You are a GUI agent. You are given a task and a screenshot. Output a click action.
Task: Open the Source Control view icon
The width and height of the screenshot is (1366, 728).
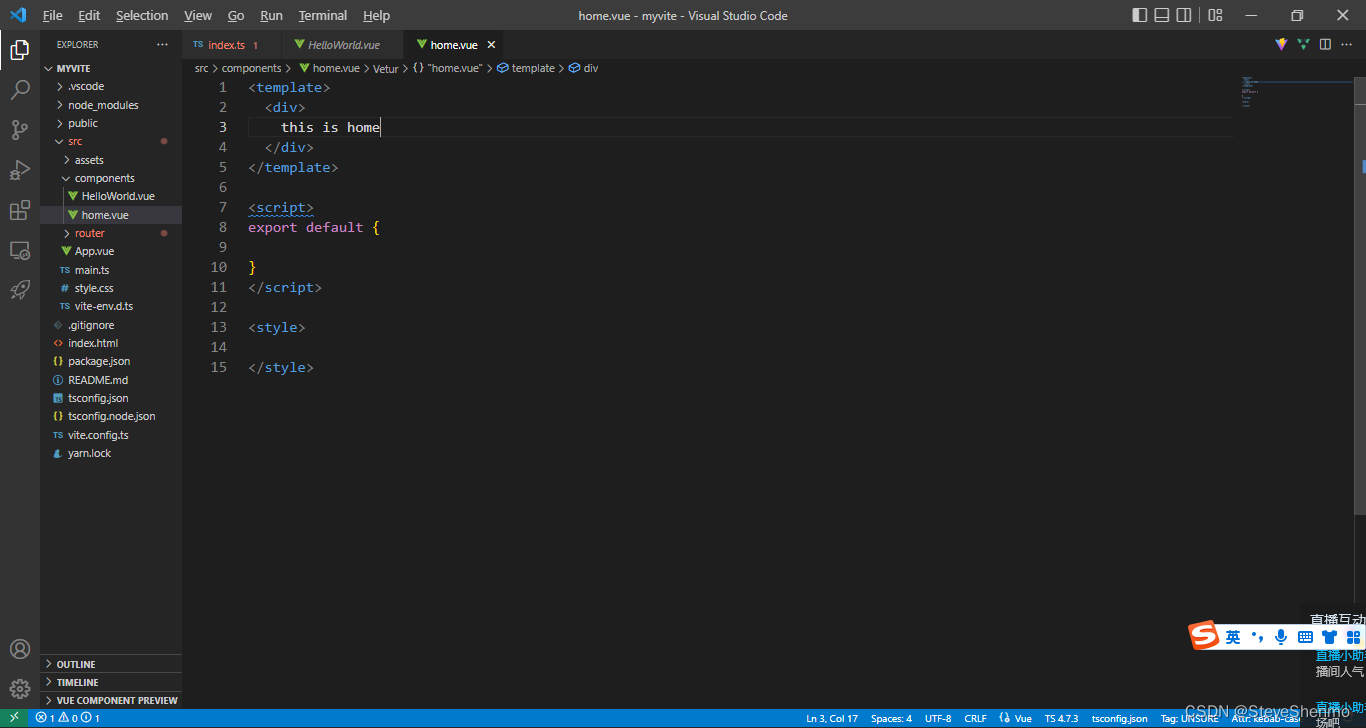tap(19, 130)
